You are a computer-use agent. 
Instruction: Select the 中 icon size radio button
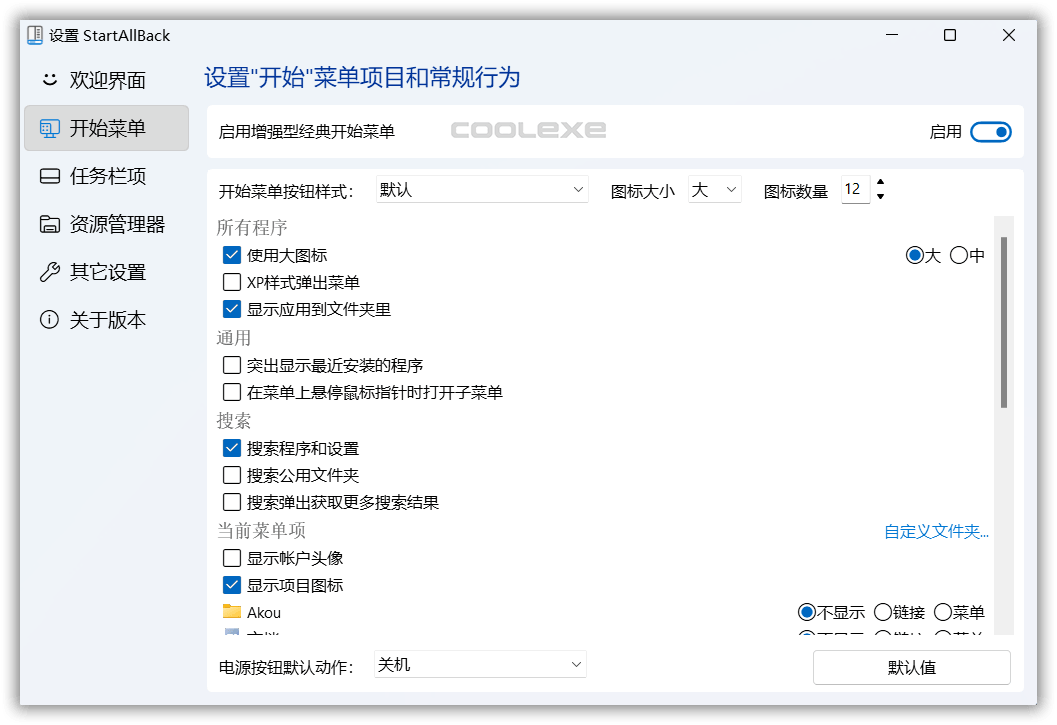959,256
